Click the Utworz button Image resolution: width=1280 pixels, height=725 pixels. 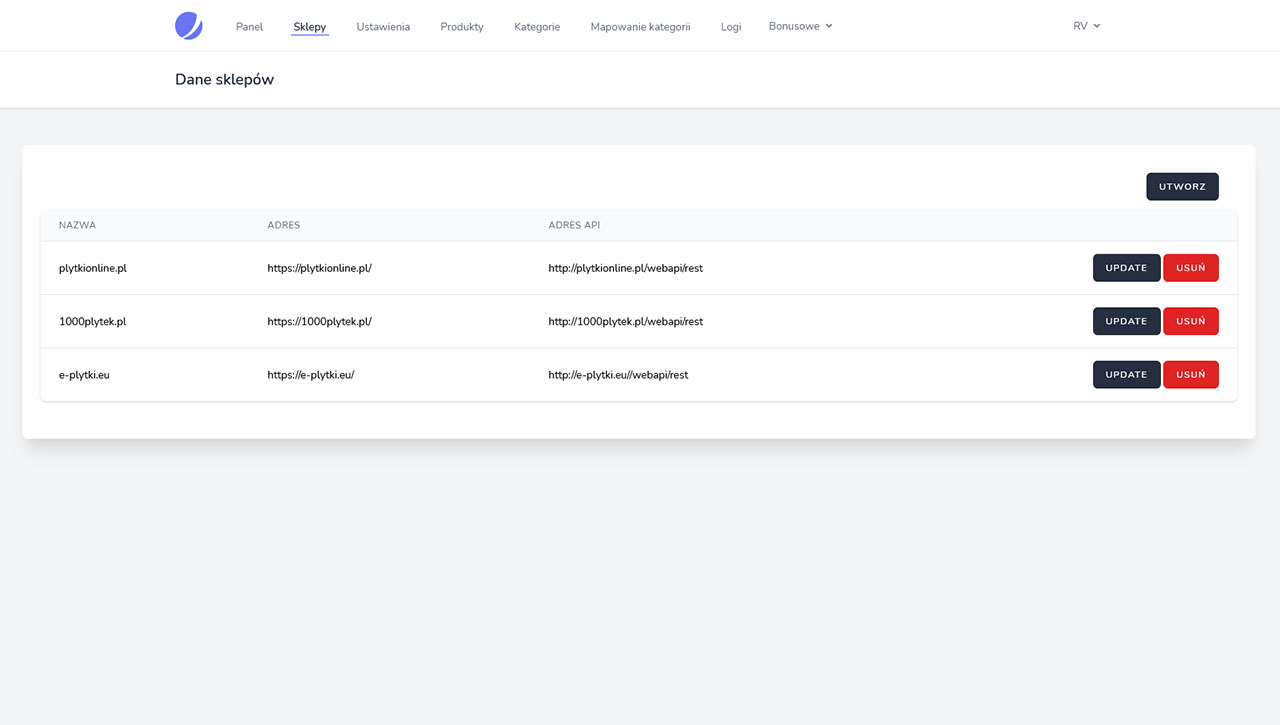[x=1182, y=187]
